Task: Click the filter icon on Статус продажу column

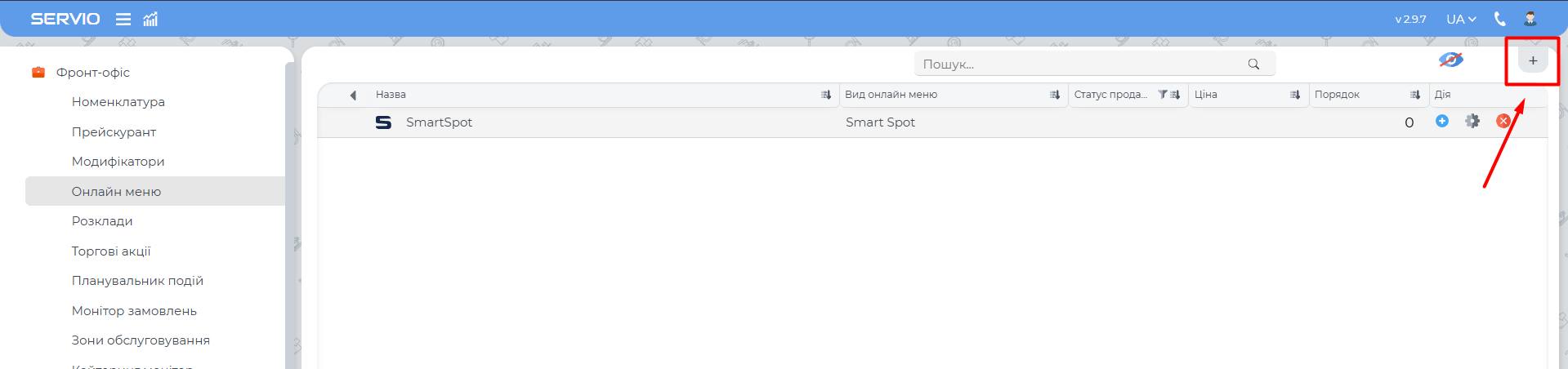Action: click(1162, 95)
